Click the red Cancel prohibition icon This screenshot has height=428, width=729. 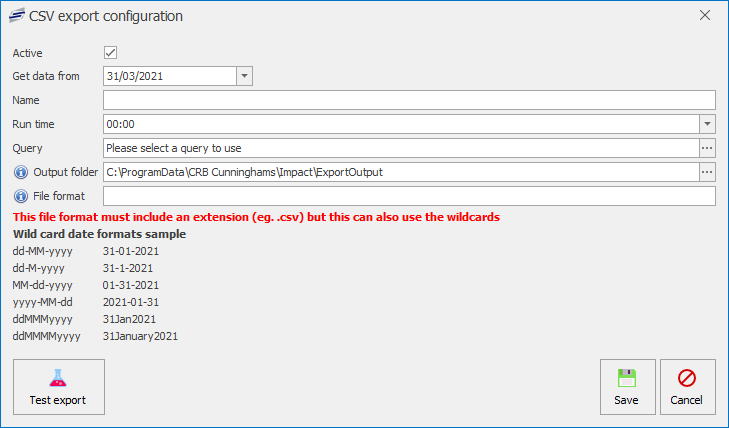point(687,378)
